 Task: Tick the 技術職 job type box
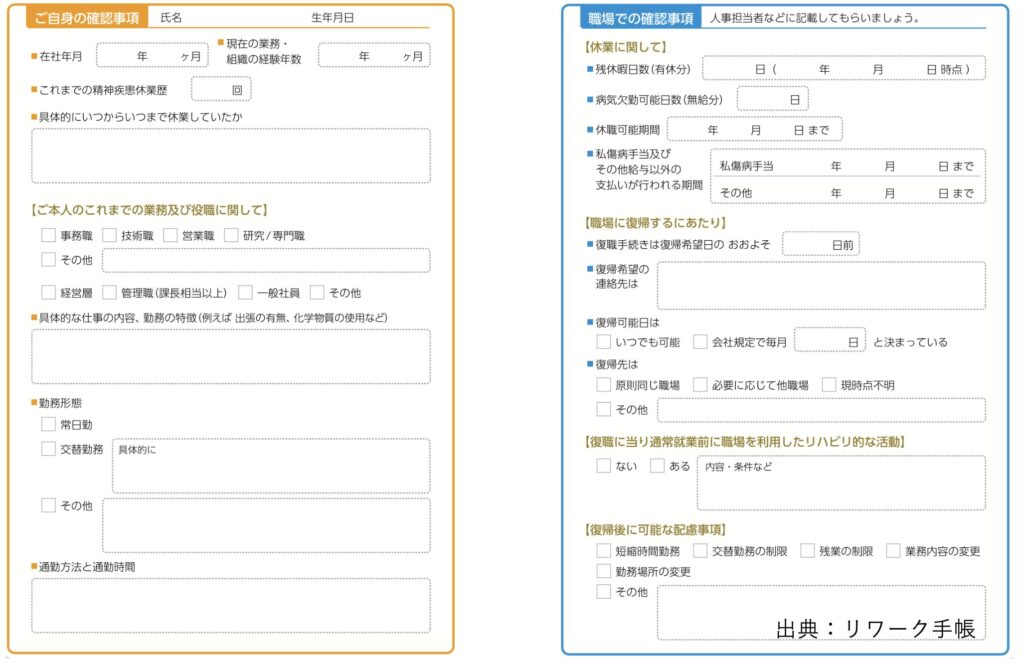[110, 236]
